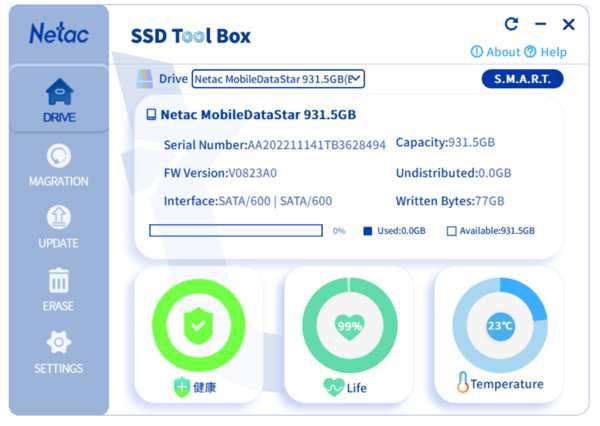Minimize the SSD Tool Box window
Image resolution: width=600 pixels, height=426 pixels.
[540, 24]
